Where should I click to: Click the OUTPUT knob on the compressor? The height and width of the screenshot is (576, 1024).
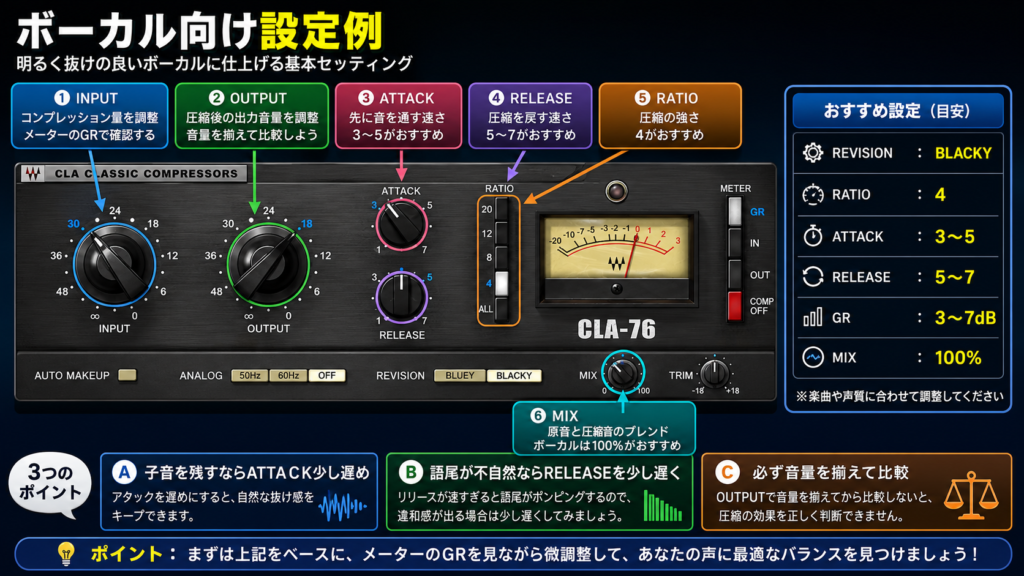(268, 265)
